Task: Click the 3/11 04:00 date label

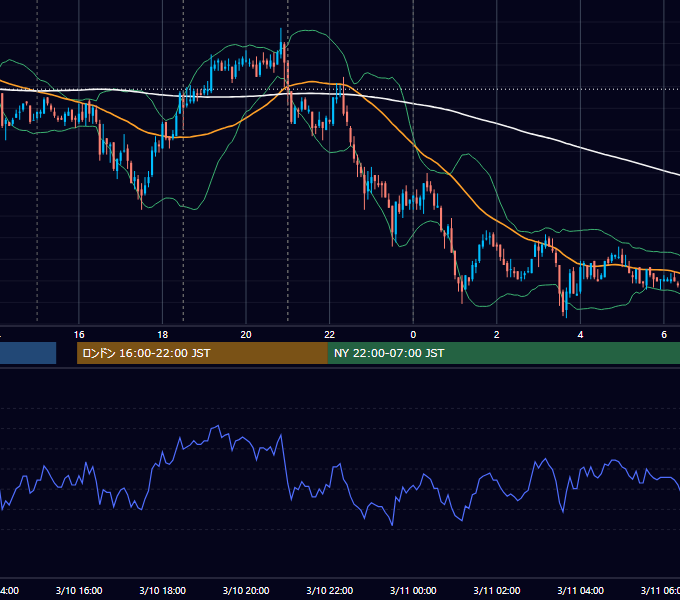Action: [x=580, y=590]
